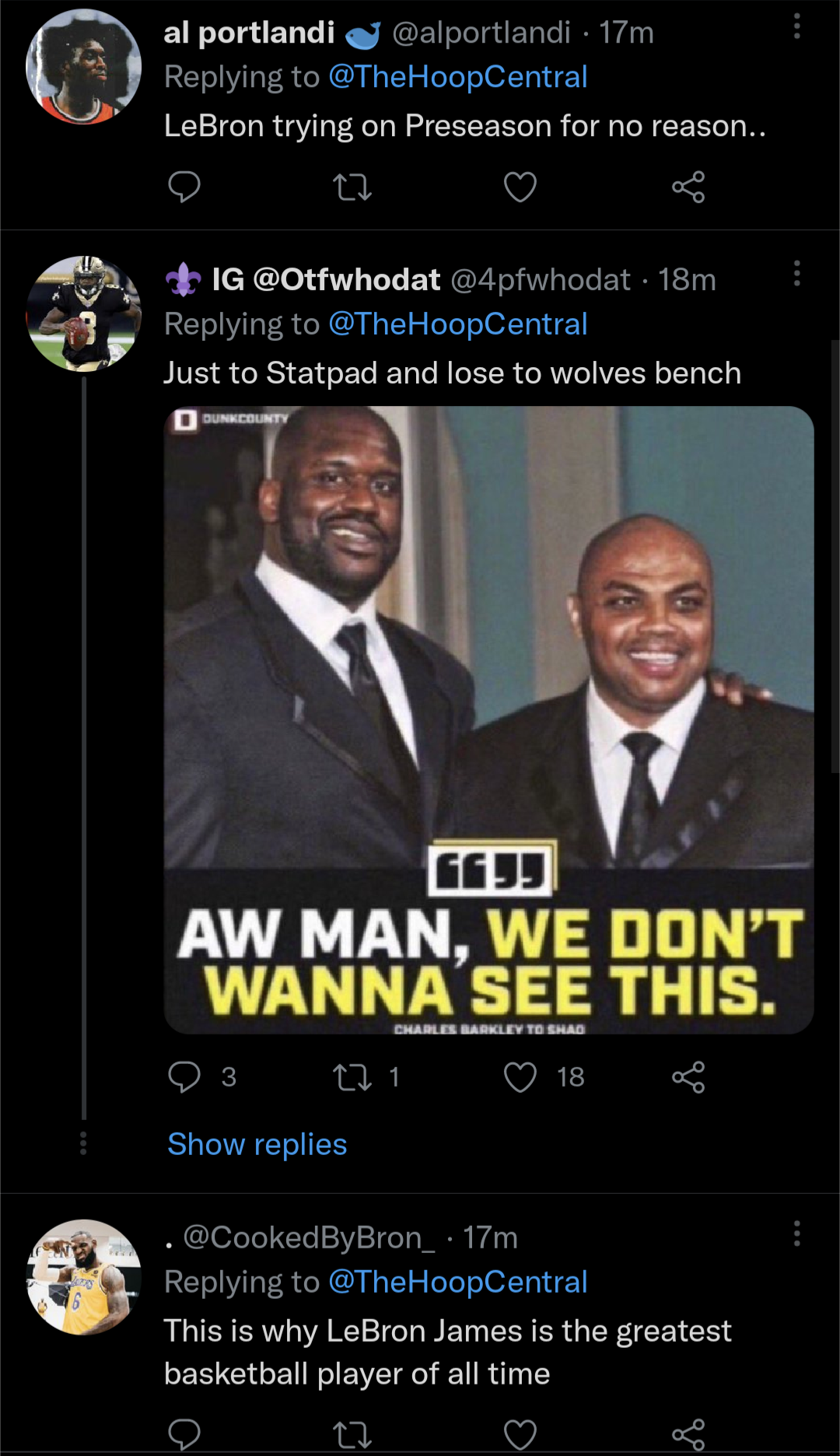Like al portlandi's tweet
The image size is (840, 1456).
(x=520, y=187)
